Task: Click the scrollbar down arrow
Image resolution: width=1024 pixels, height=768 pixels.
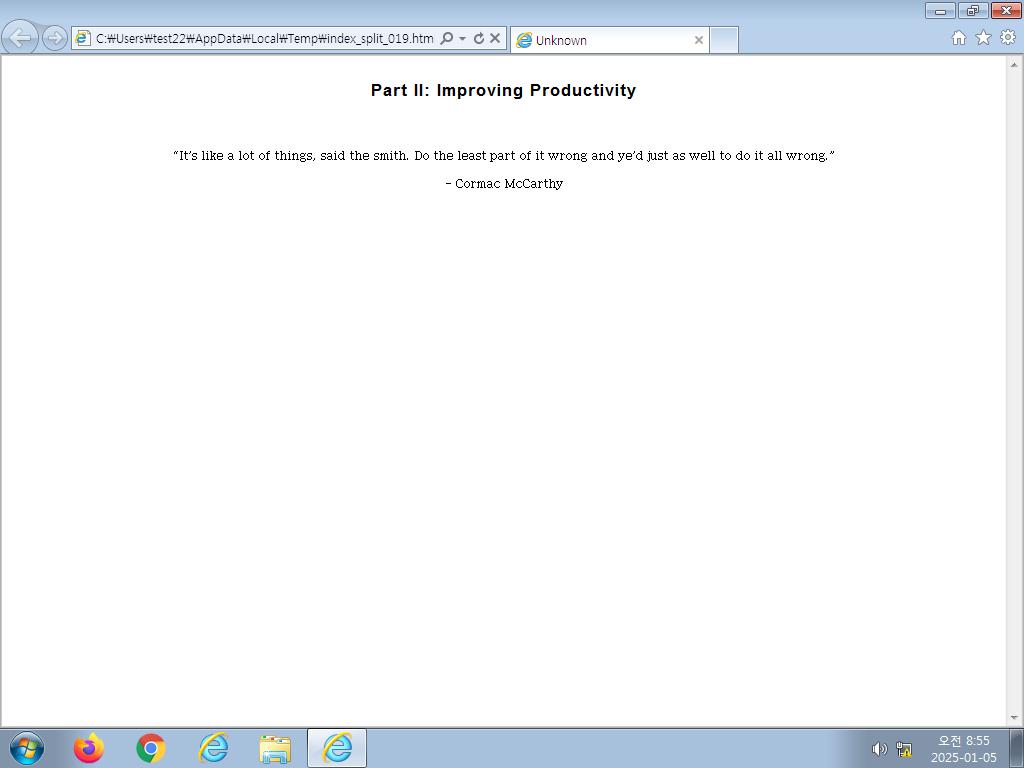Action: (1014, 718)
